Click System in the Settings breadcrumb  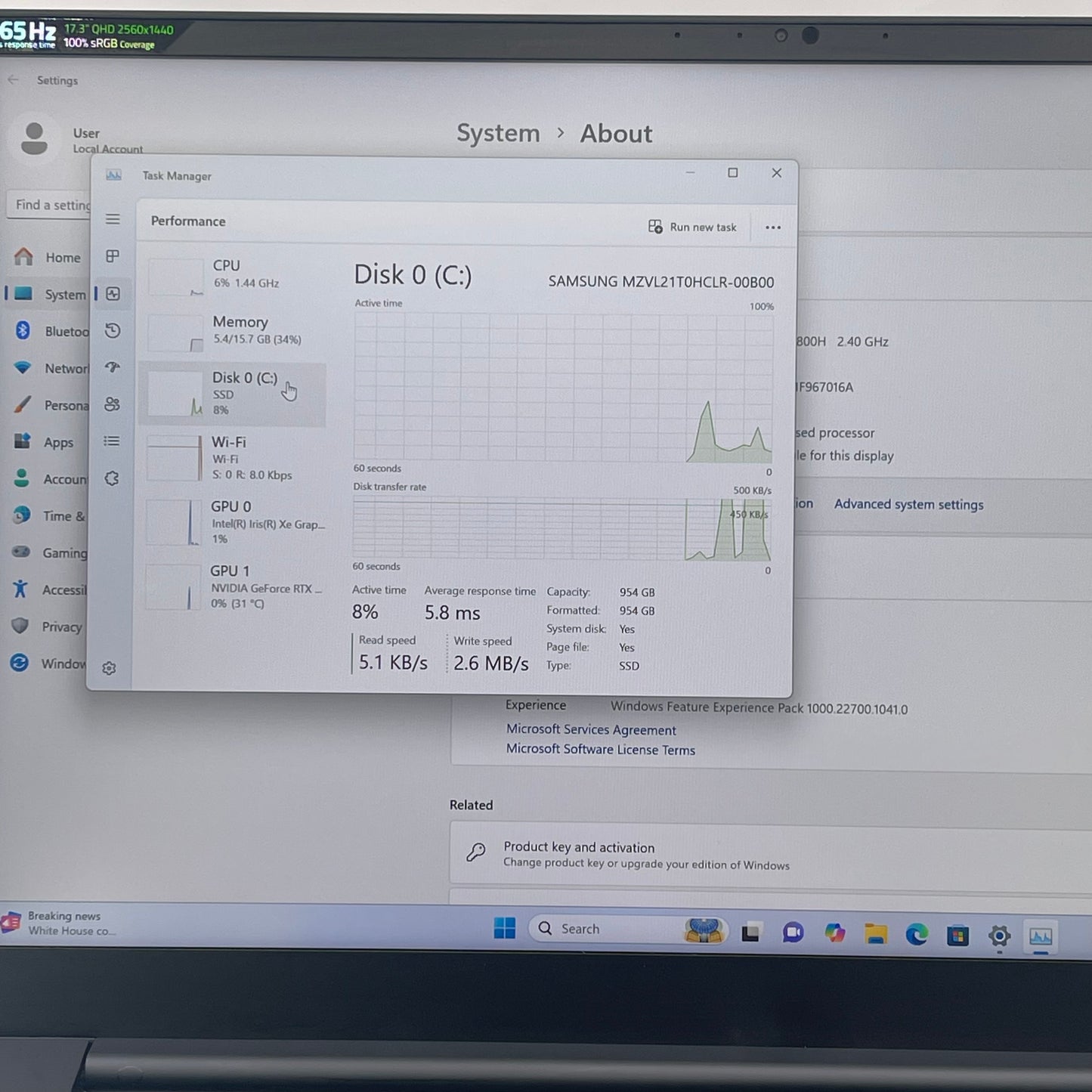pos(498,133)
